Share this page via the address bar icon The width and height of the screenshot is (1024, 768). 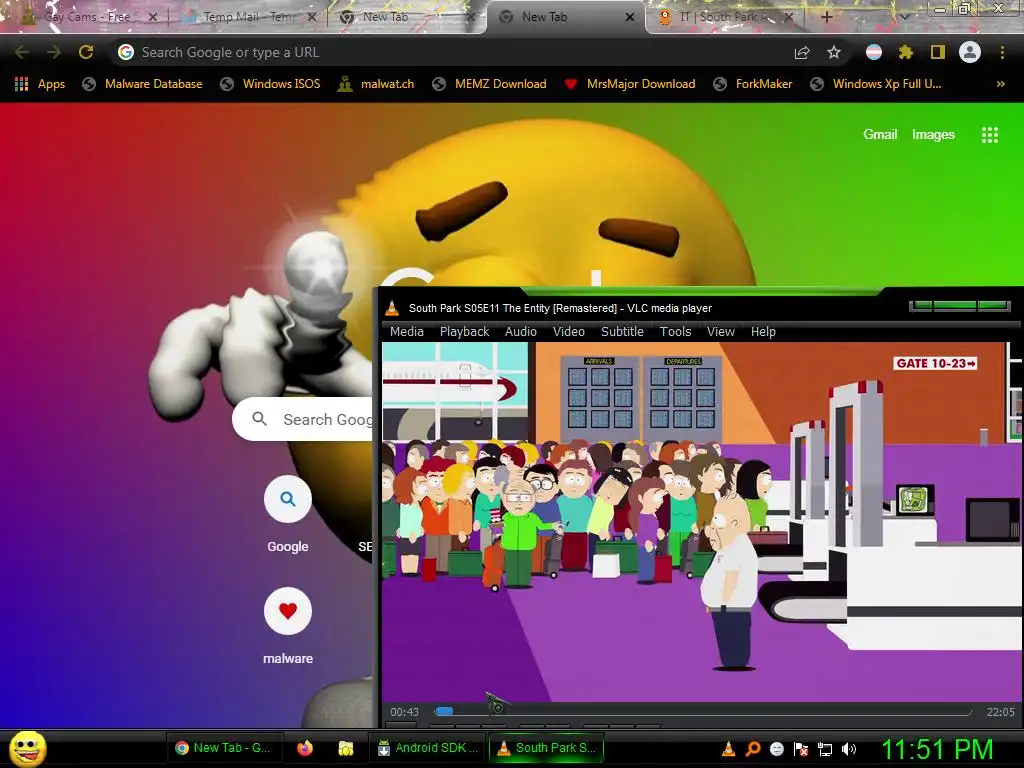(802, 53)
